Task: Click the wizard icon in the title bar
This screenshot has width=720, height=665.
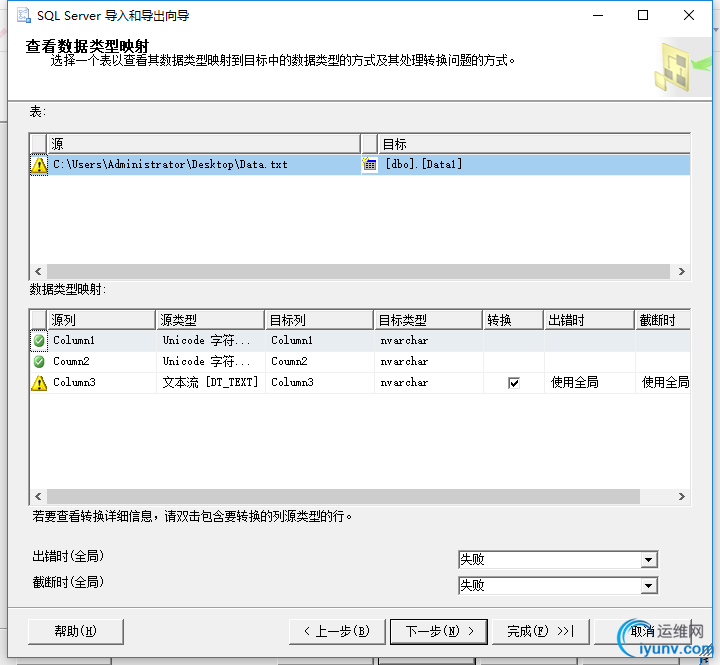Action: tap(24, 15)
